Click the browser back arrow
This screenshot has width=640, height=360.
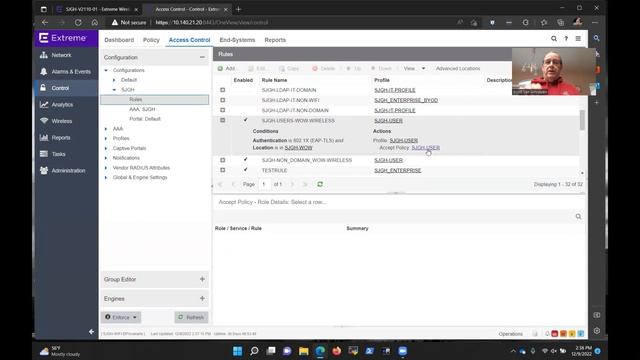pos(45,22)
